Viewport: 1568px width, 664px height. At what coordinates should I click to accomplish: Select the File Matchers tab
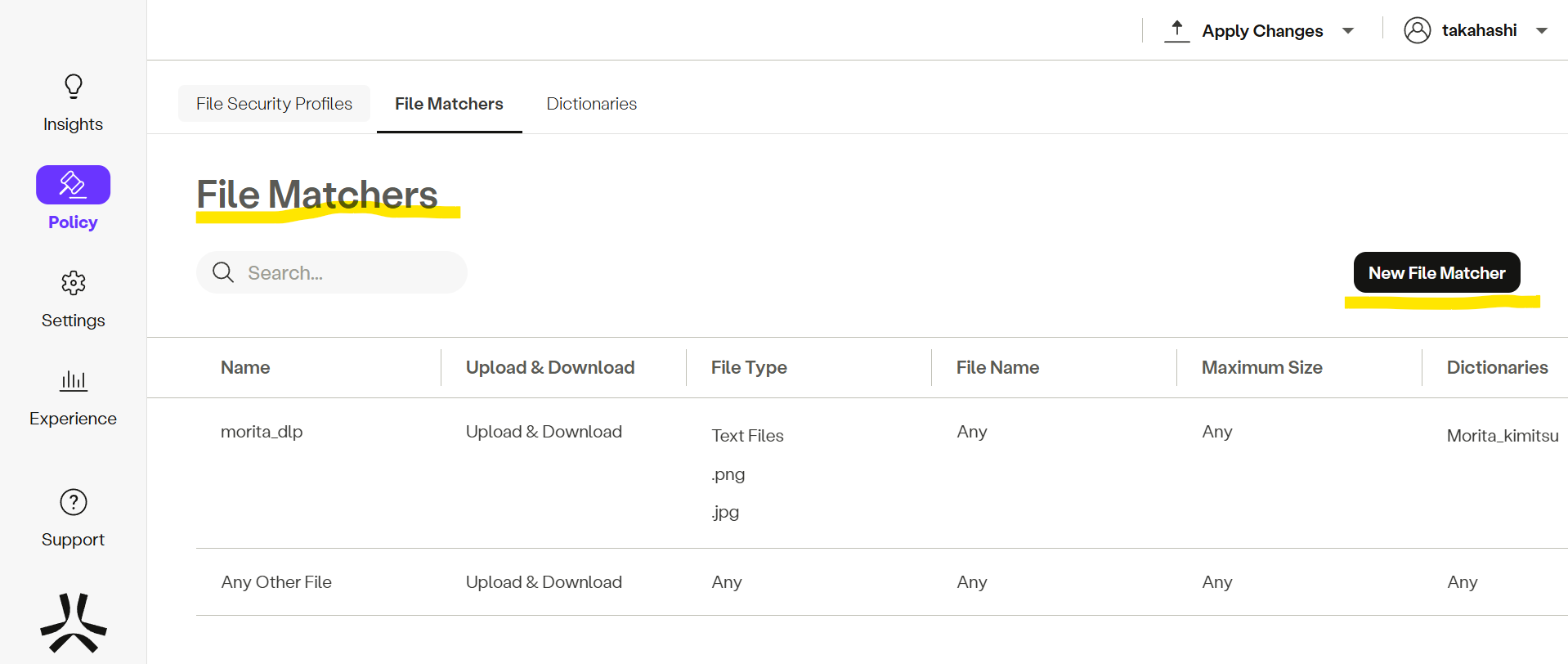449,104
